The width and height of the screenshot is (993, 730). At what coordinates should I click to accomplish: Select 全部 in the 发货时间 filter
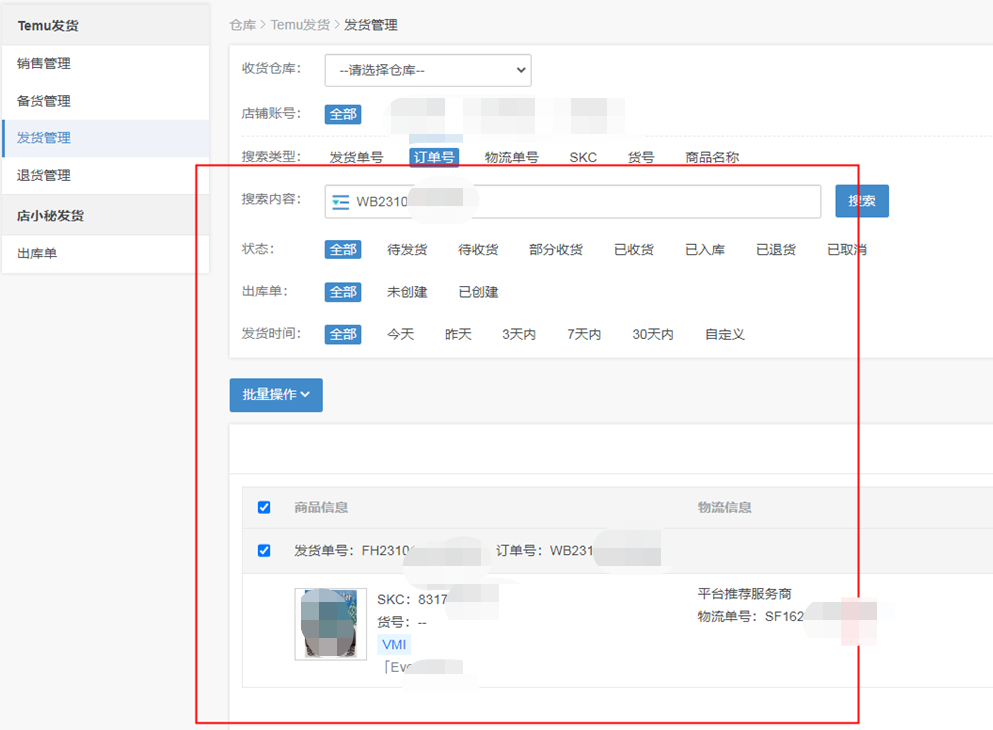pos(343,334)
